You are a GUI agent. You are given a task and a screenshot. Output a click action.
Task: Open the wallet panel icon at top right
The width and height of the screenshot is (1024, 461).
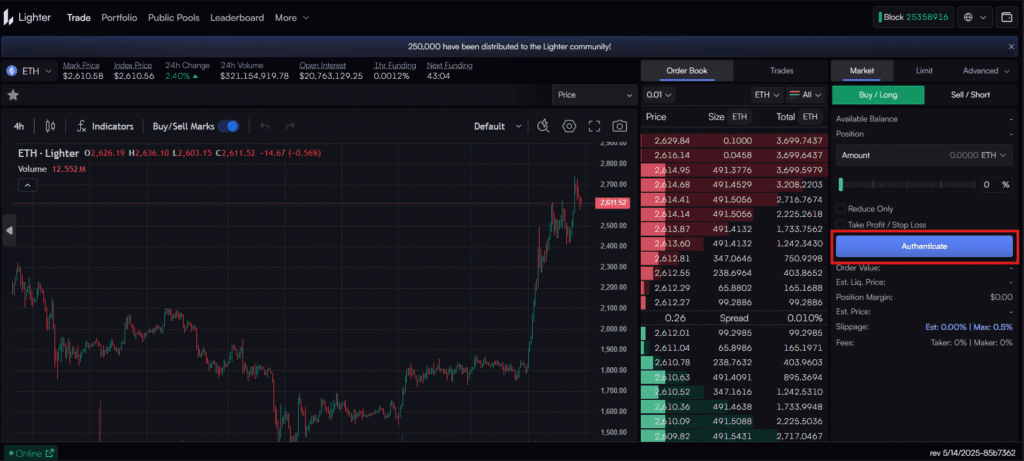(1006, 18)
